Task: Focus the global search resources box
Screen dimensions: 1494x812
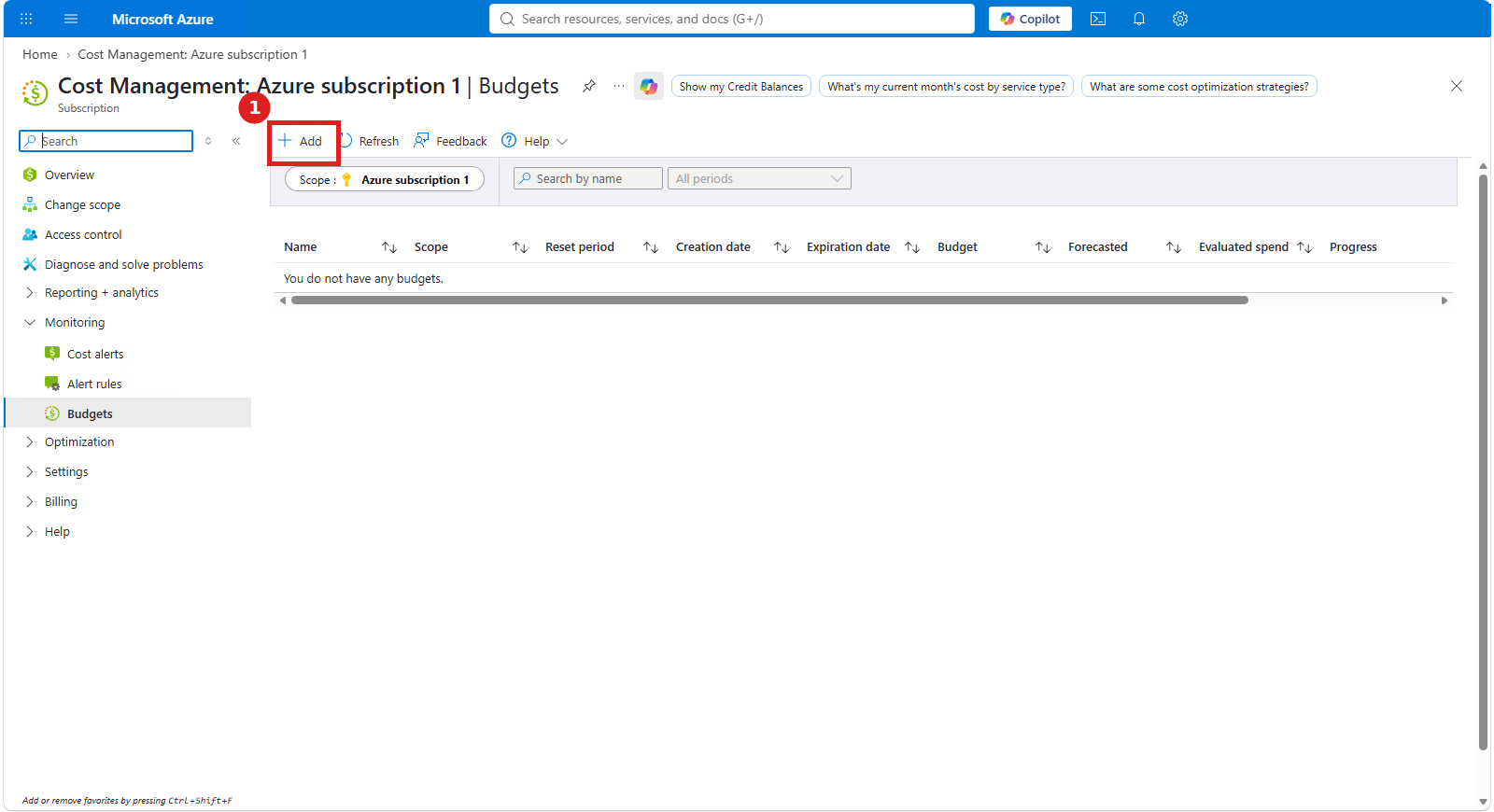Action: 732,19
